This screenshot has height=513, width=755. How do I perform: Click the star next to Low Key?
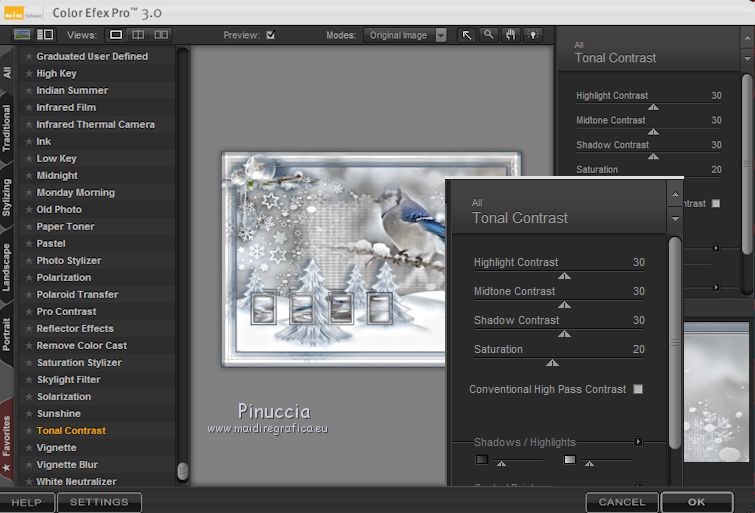pyautogui.click(x=29, y=158)
